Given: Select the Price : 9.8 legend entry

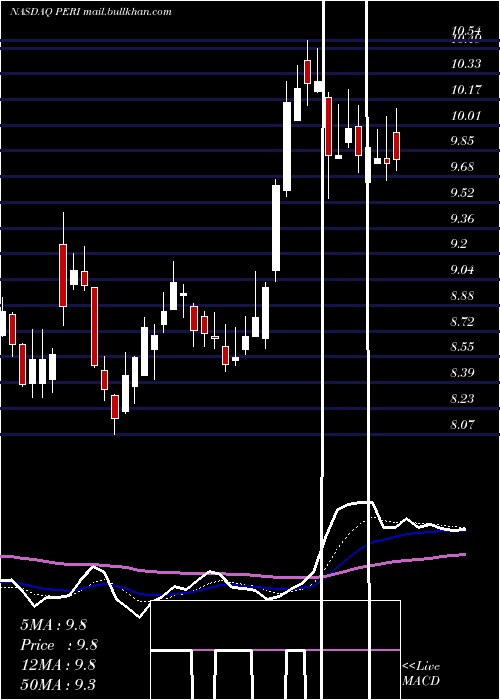Looking at the screenshot, I should (x=59, y=645).
